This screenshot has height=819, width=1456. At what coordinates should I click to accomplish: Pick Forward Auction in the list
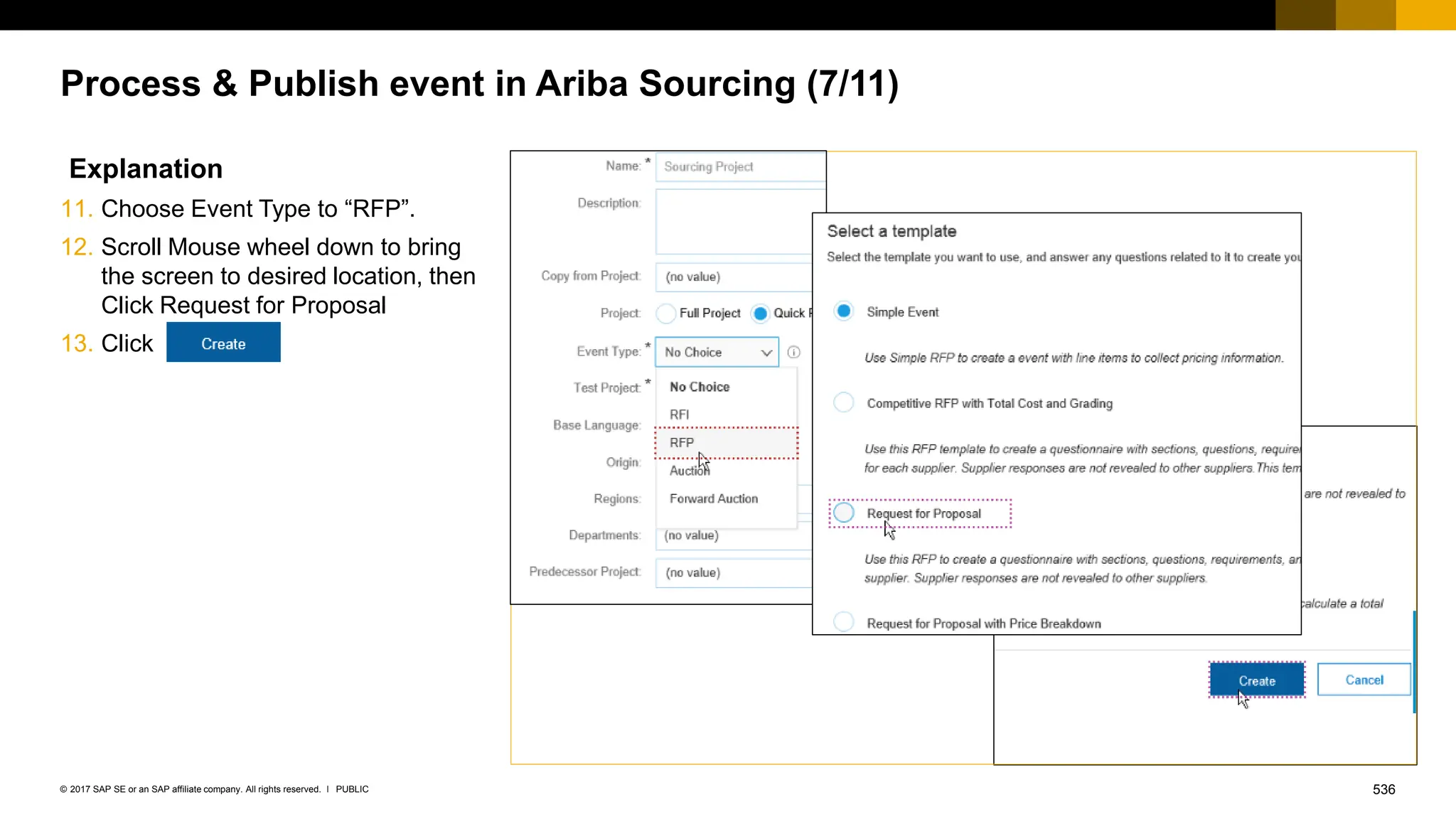click(714, 499)
